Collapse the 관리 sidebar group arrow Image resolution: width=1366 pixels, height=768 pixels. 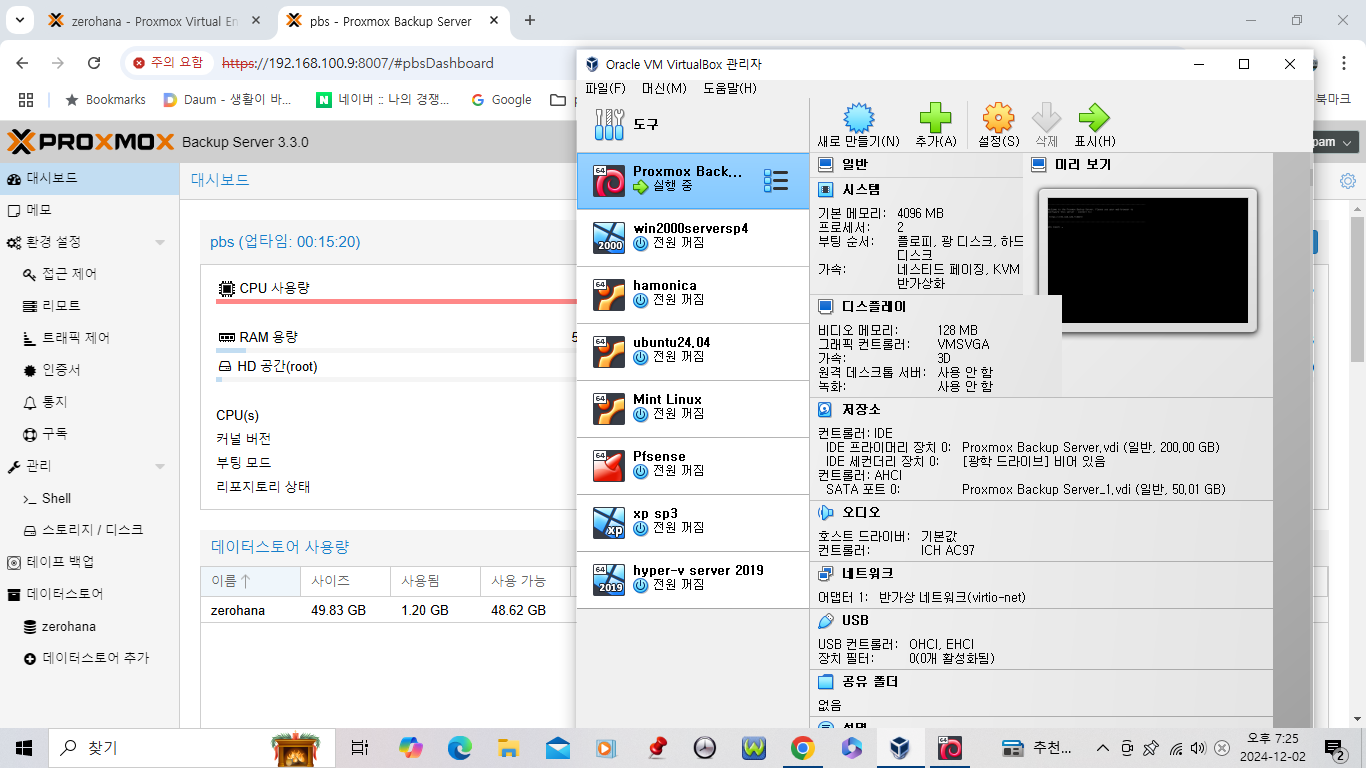pos(160,467)
